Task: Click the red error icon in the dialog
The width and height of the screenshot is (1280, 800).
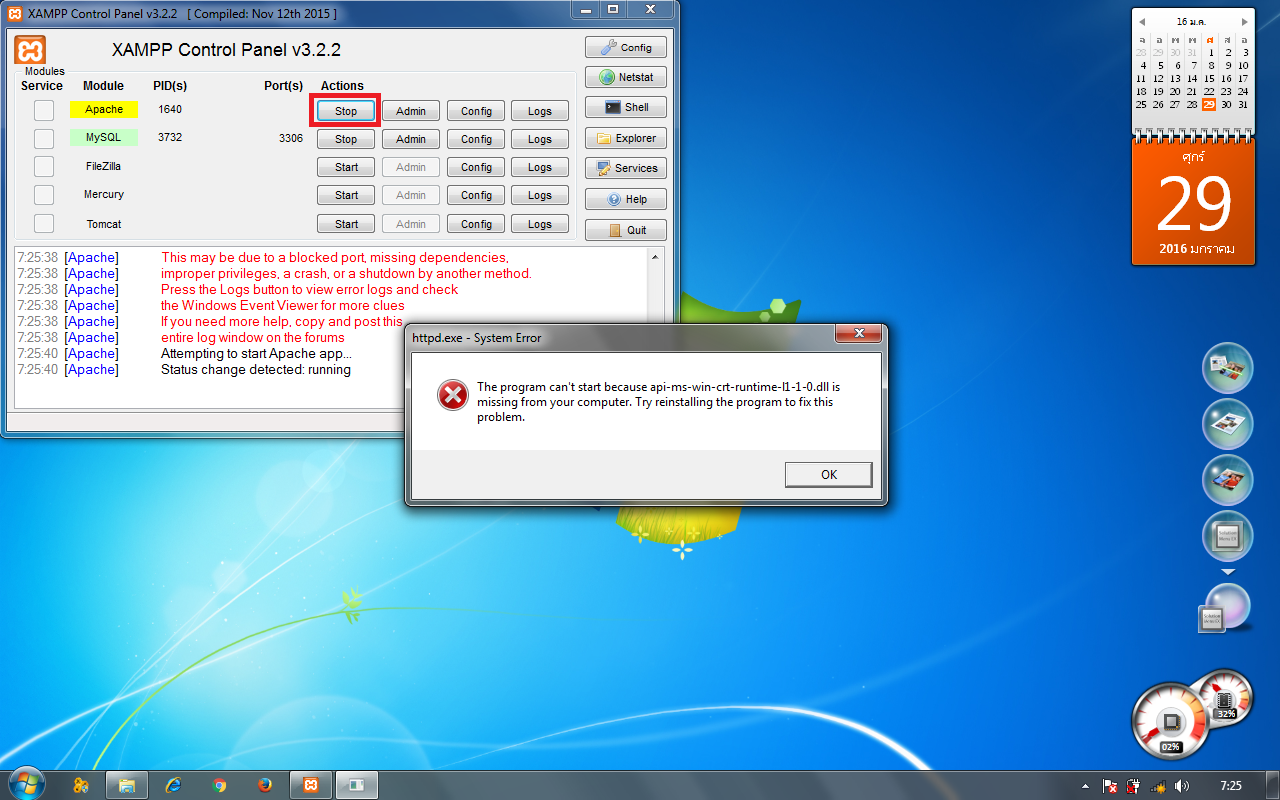Action: 452,396
